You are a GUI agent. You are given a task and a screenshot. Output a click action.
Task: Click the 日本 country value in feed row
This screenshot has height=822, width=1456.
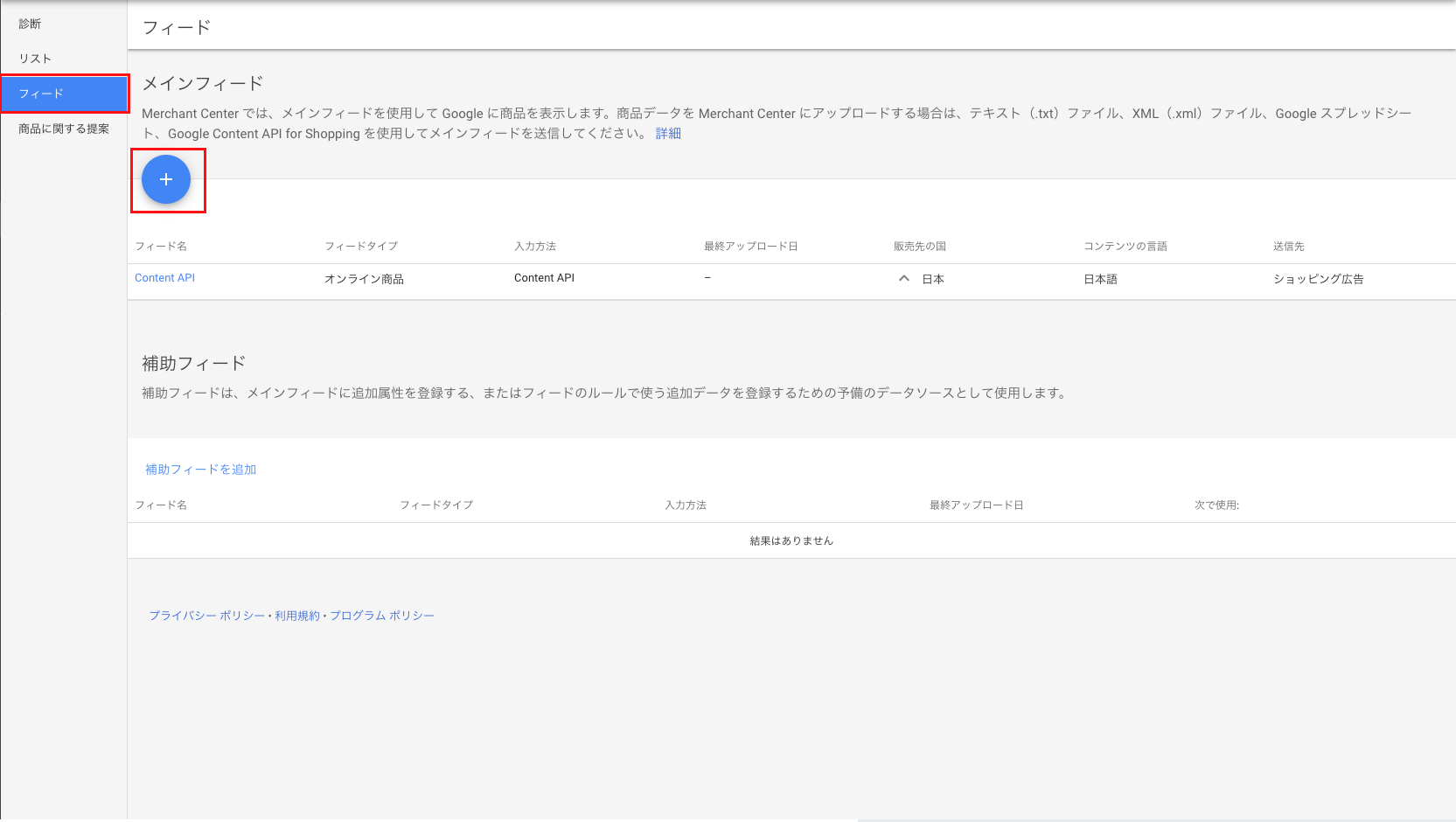(933, 279)
